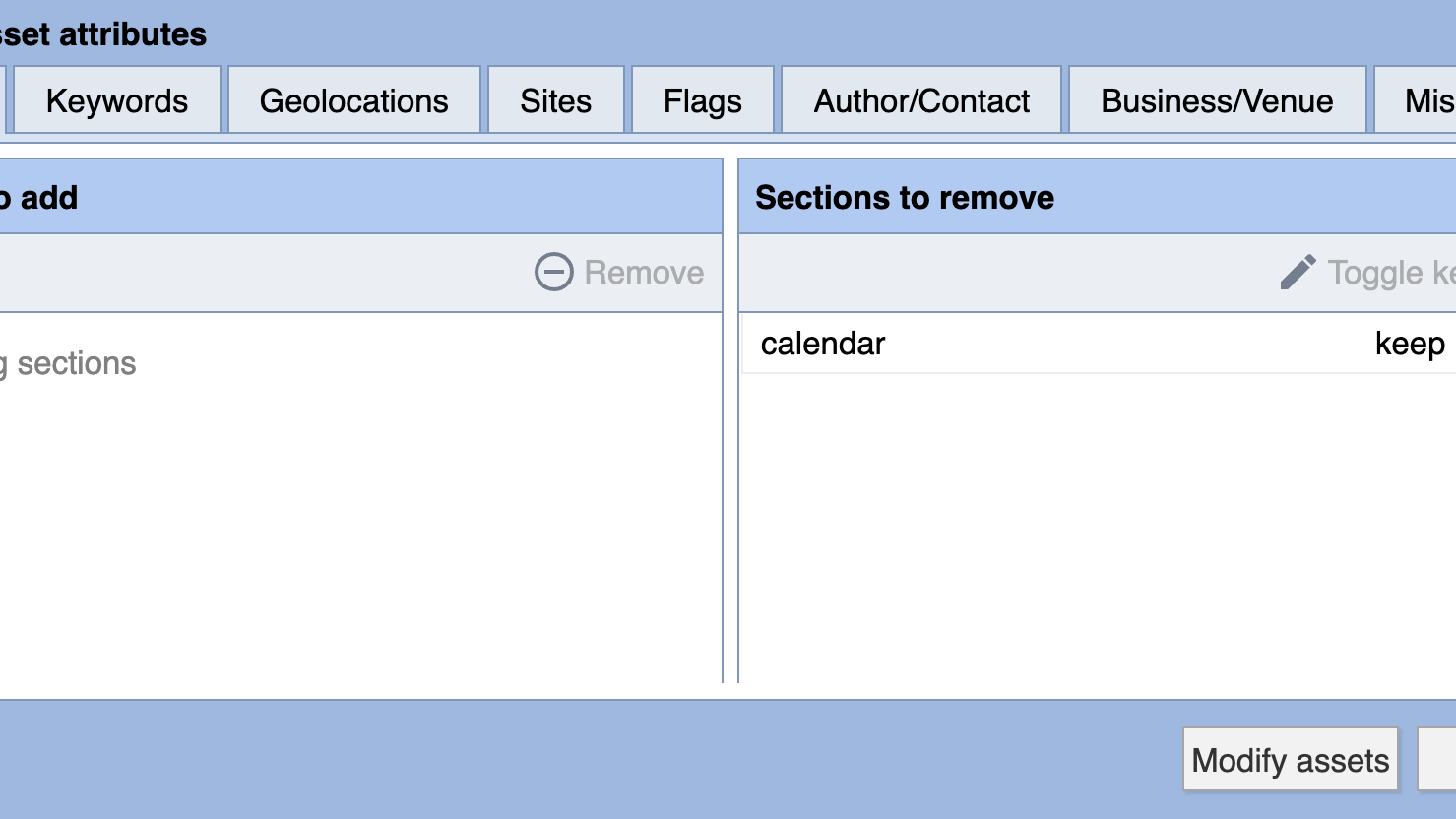Click the circled minus Remove icon
This screenshot has height=819, width=1456.
553,272
